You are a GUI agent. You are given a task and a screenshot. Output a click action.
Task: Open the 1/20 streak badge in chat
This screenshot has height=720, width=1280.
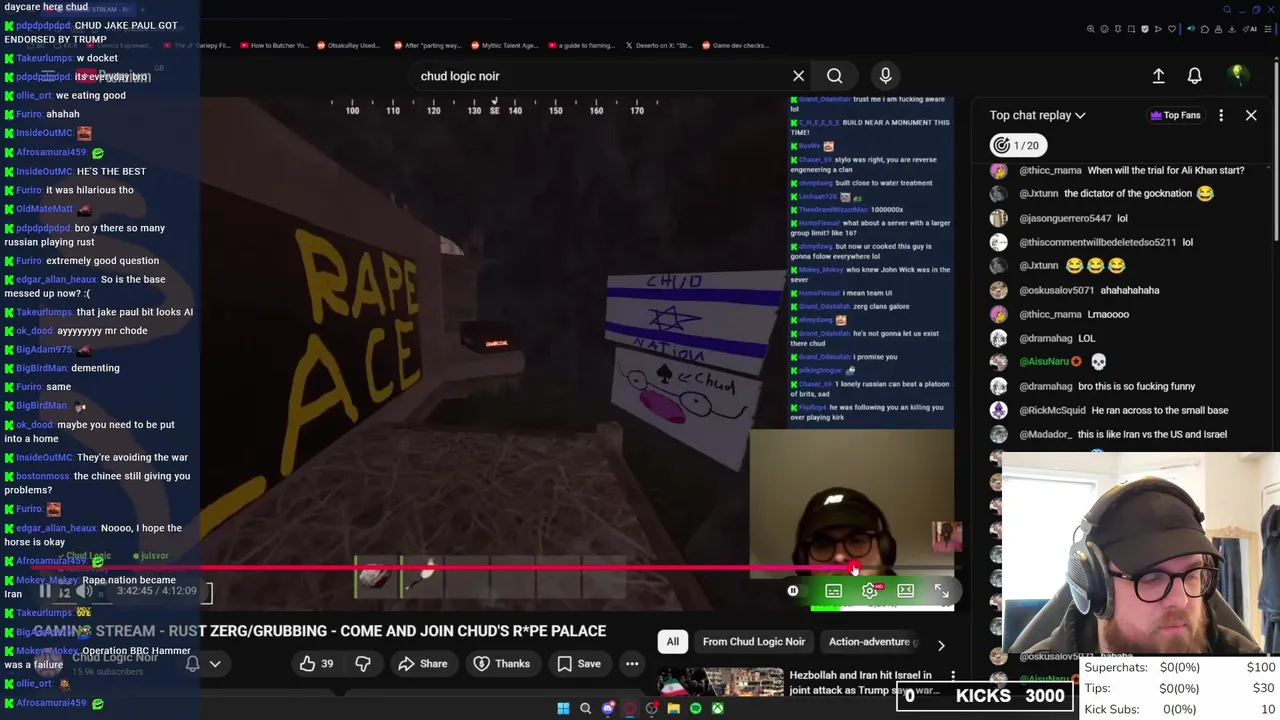click(1018, 145)
